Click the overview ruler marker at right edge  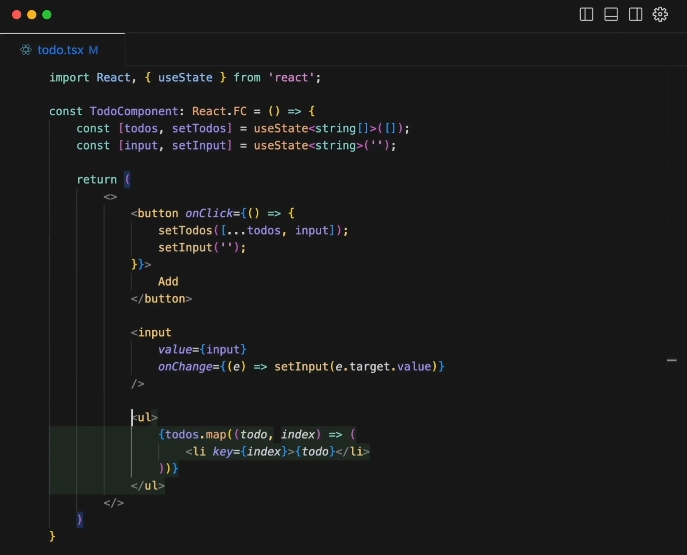click(x=673, y=358)
